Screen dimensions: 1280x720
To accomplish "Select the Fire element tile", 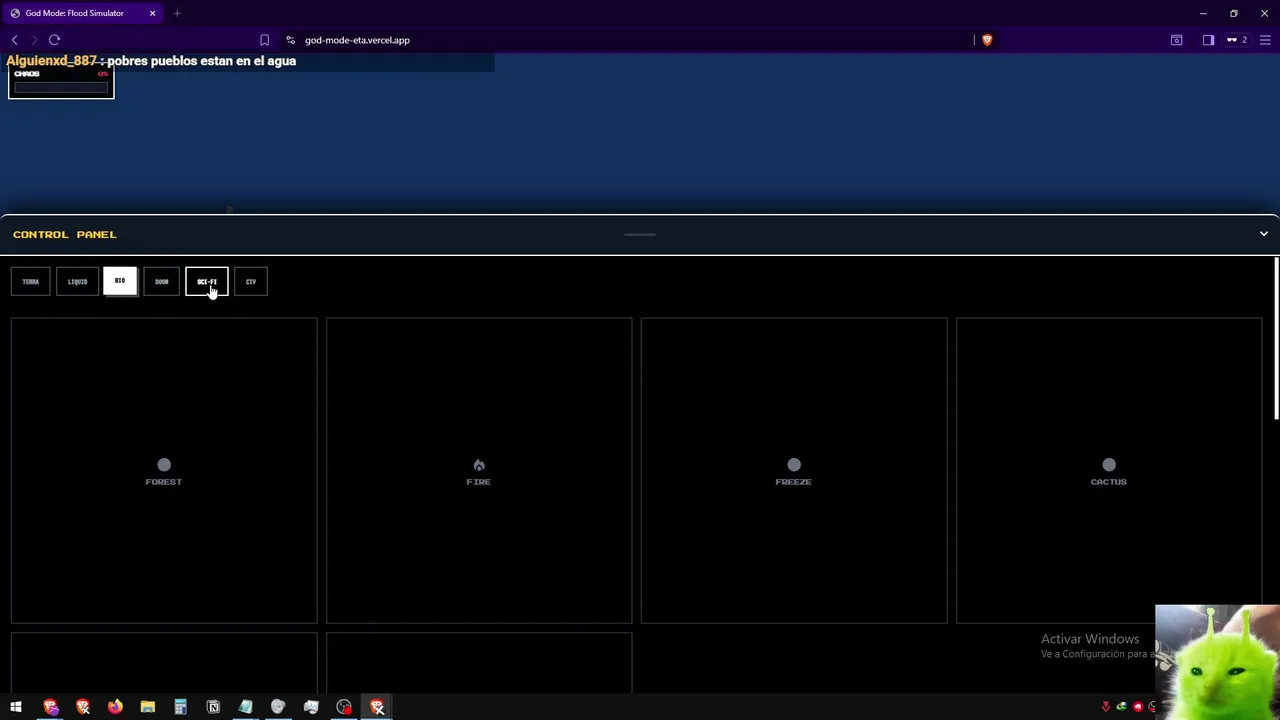I will 479,471.
